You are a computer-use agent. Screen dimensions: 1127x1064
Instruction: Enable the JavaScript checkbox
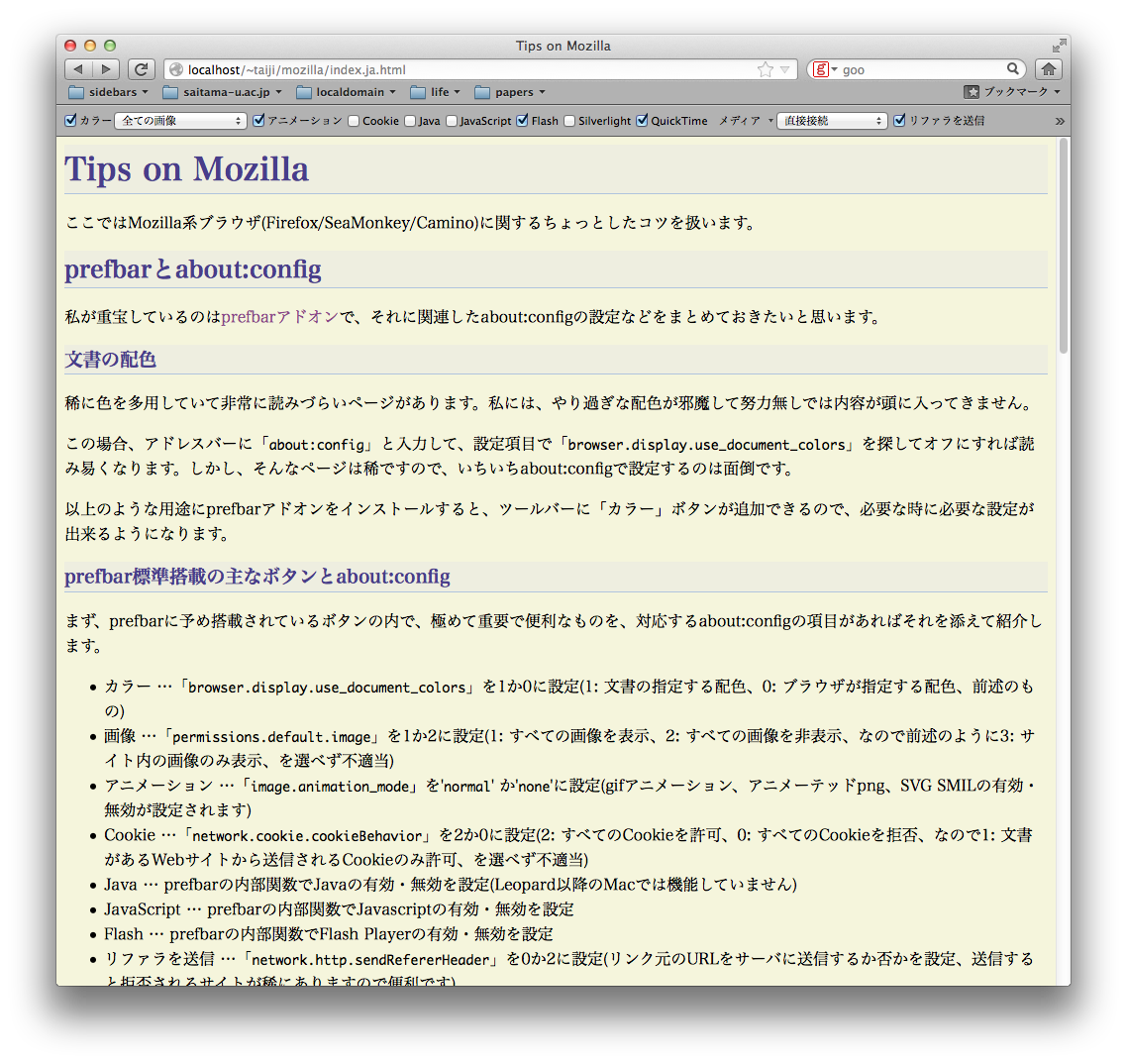(452, 121)
